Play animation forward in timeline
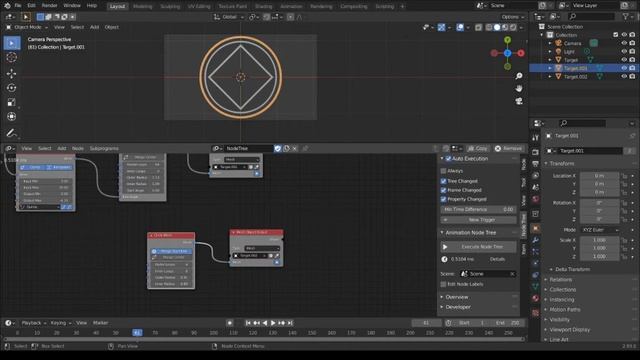 pos(273,323)
